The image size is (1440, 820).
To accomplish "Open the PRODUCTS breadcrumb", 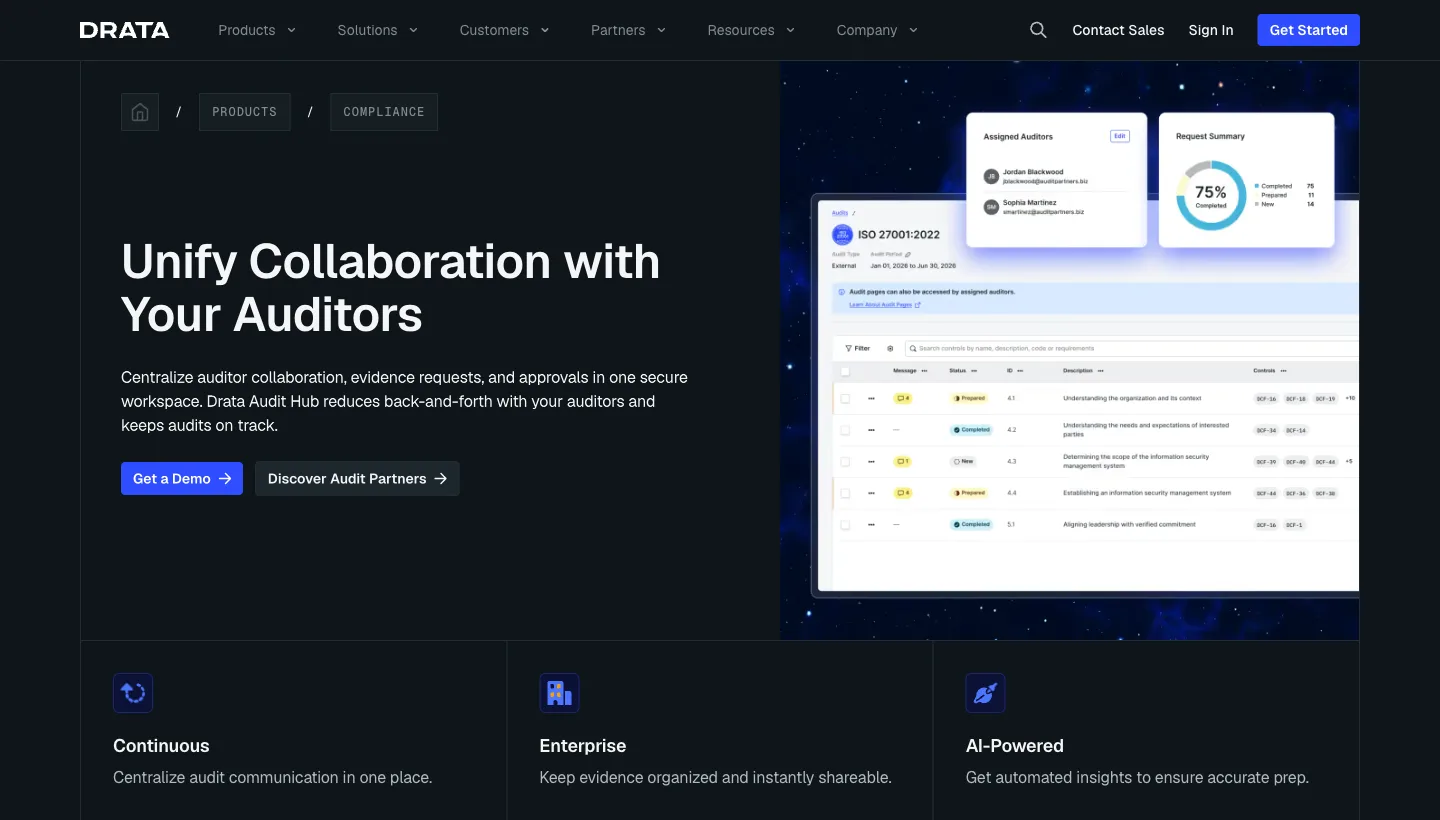I will coord(245,112).
